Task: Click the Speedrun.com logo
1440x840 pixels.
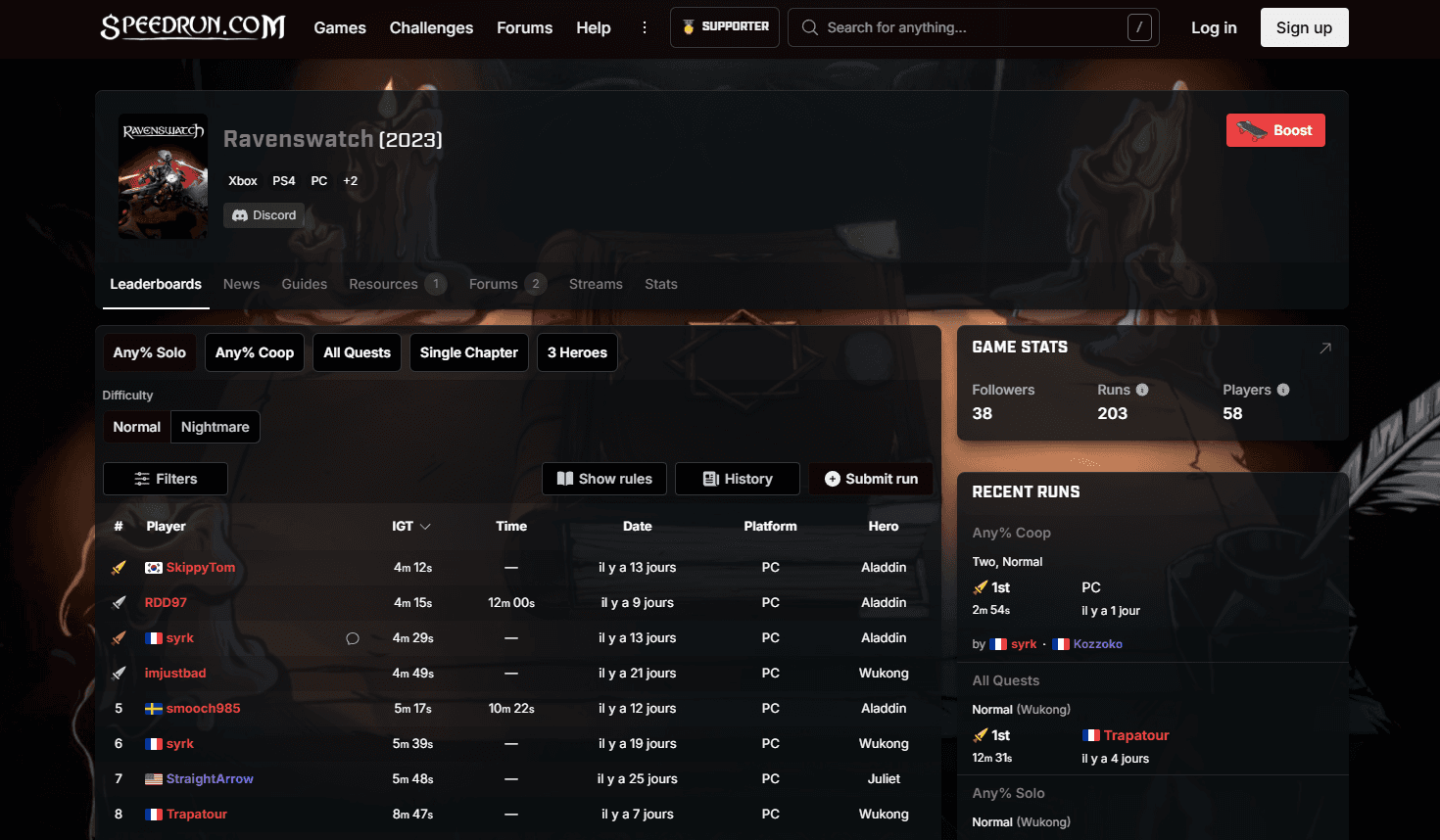Action: pyautogui.click(x=193, y=27)
